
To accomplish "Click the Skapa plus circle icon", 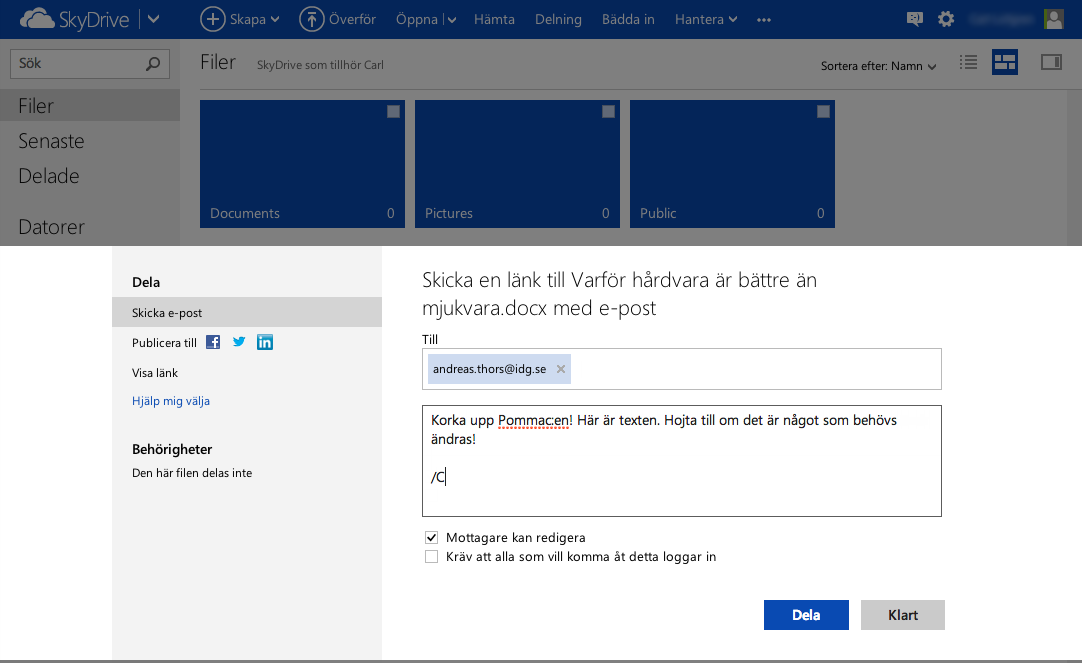I will [x=213, y=19].
